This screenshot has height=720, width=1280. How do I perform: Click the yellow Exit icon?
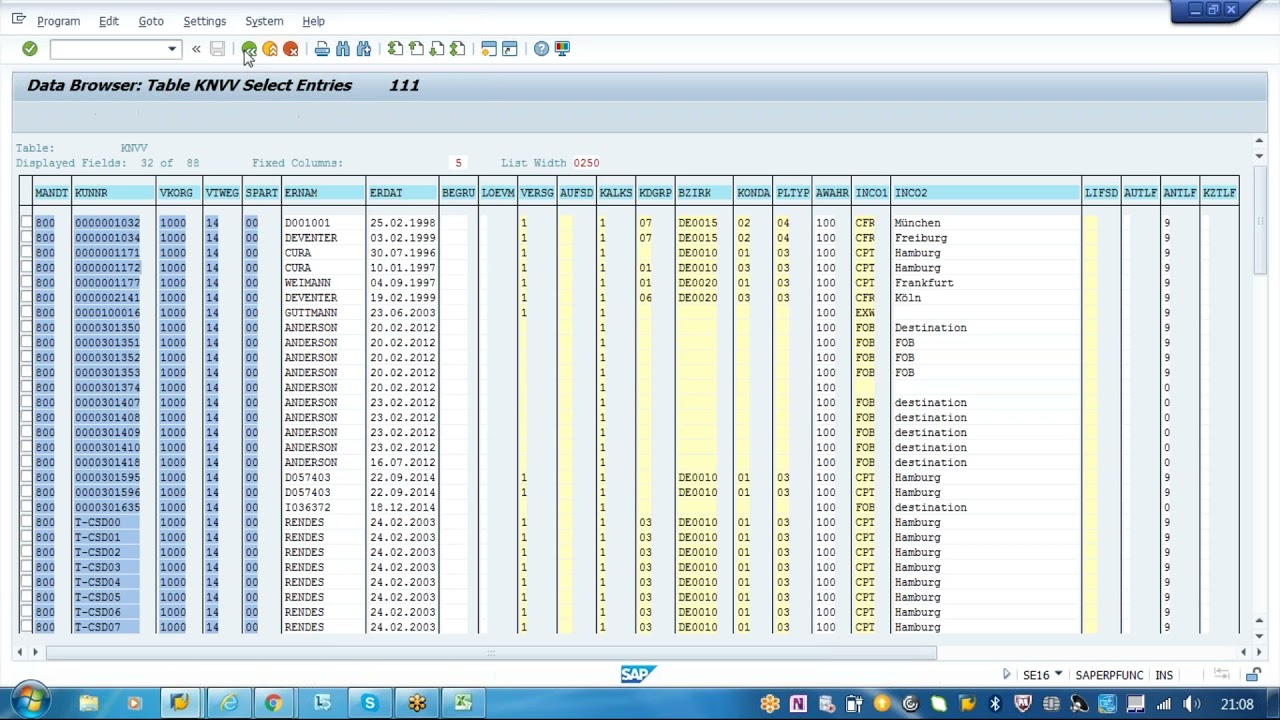[270, 49]
